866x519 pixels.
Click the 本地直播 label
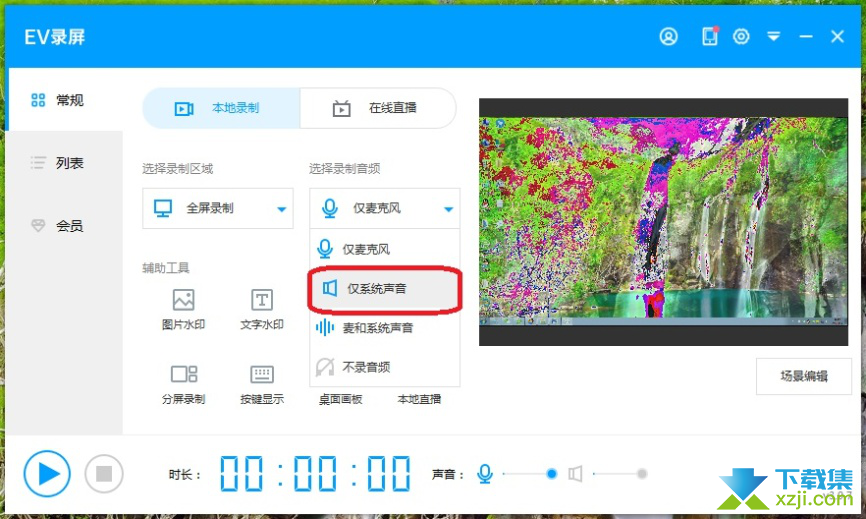click(419, 399)
